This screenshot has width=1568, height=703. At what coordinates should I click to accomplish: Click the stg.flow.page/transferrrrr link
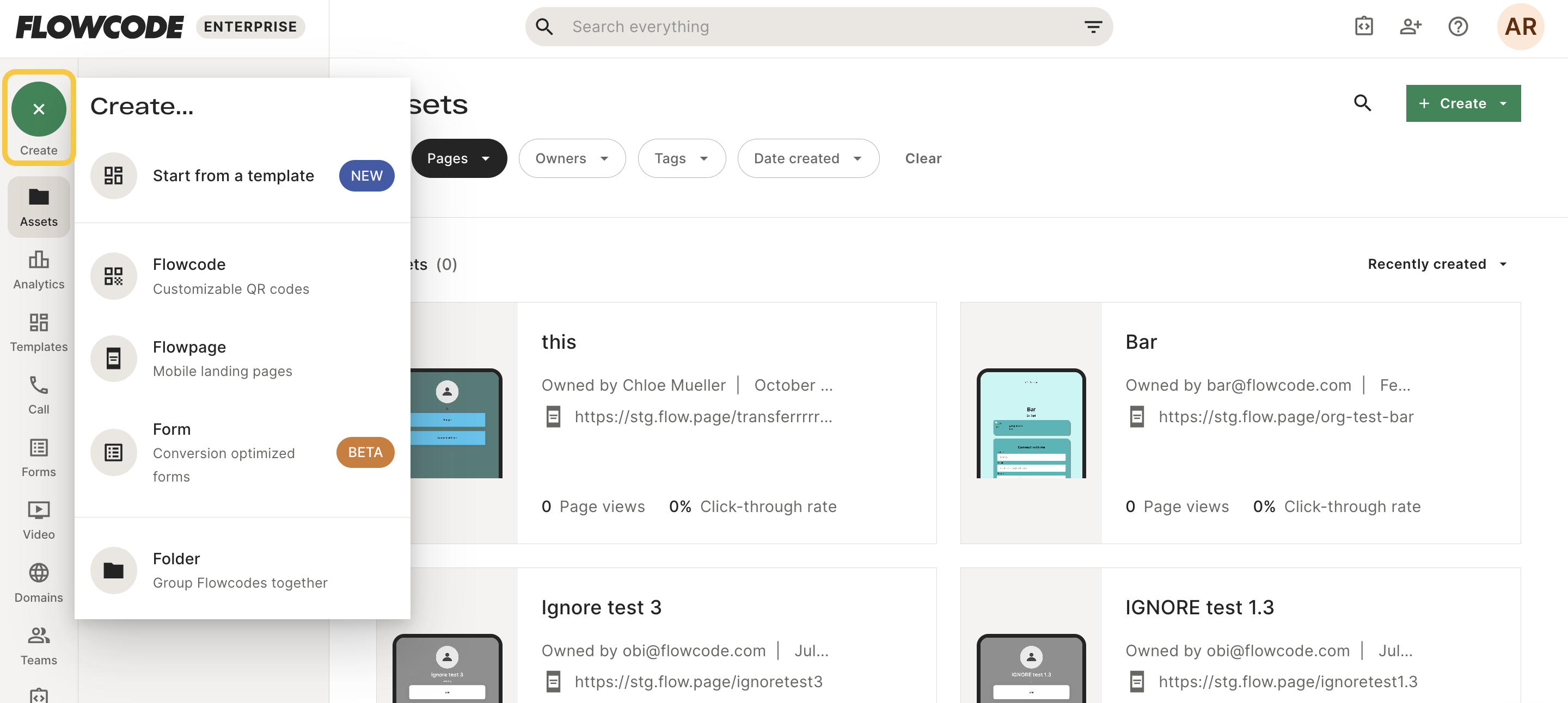pos(703,417)
